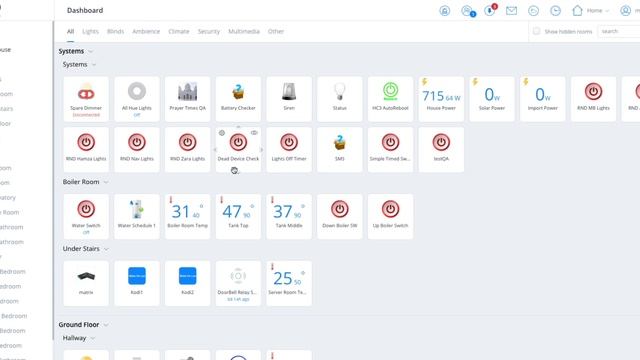Click the settings gear on Dead Device Check tile
The image size is (640, 360).
pyautogui.click(x=222, y=133)
